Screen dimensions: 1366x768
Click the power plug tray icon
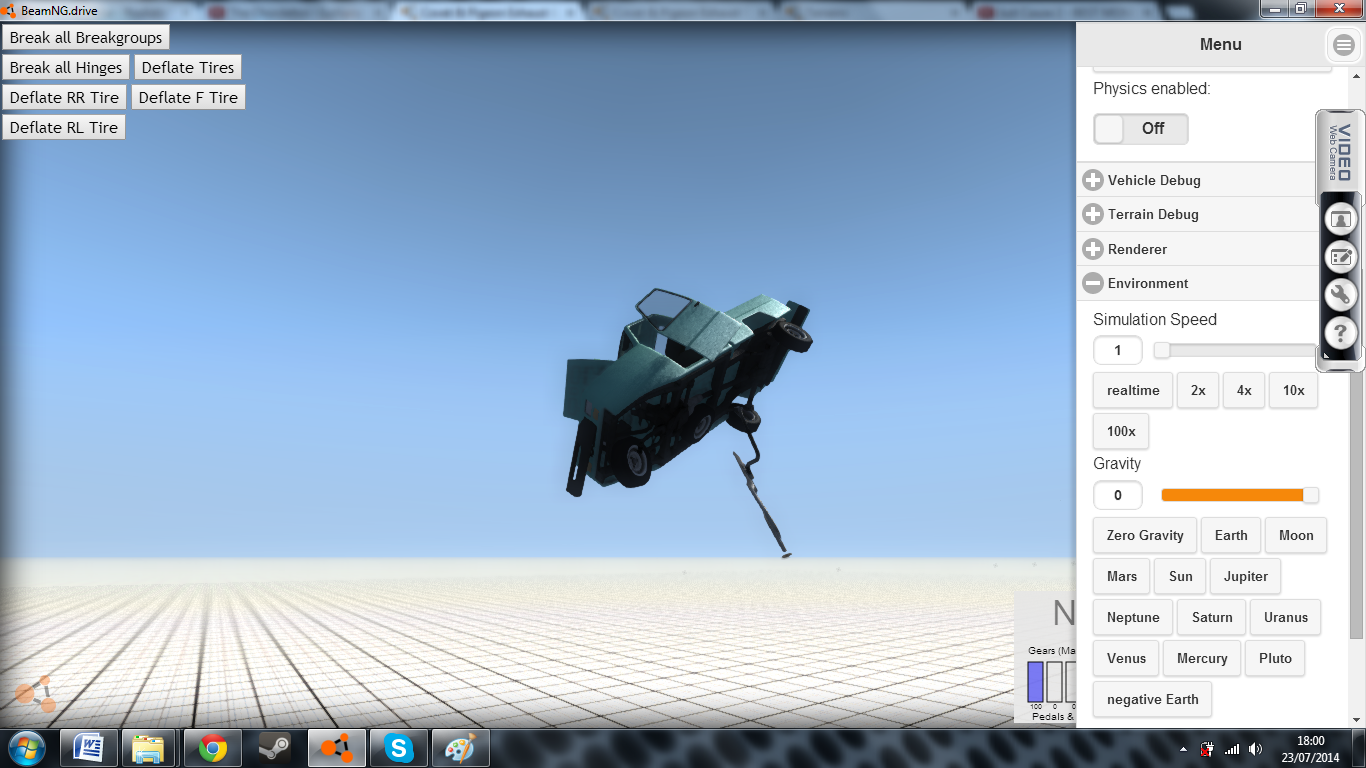tap(1207, 749)
